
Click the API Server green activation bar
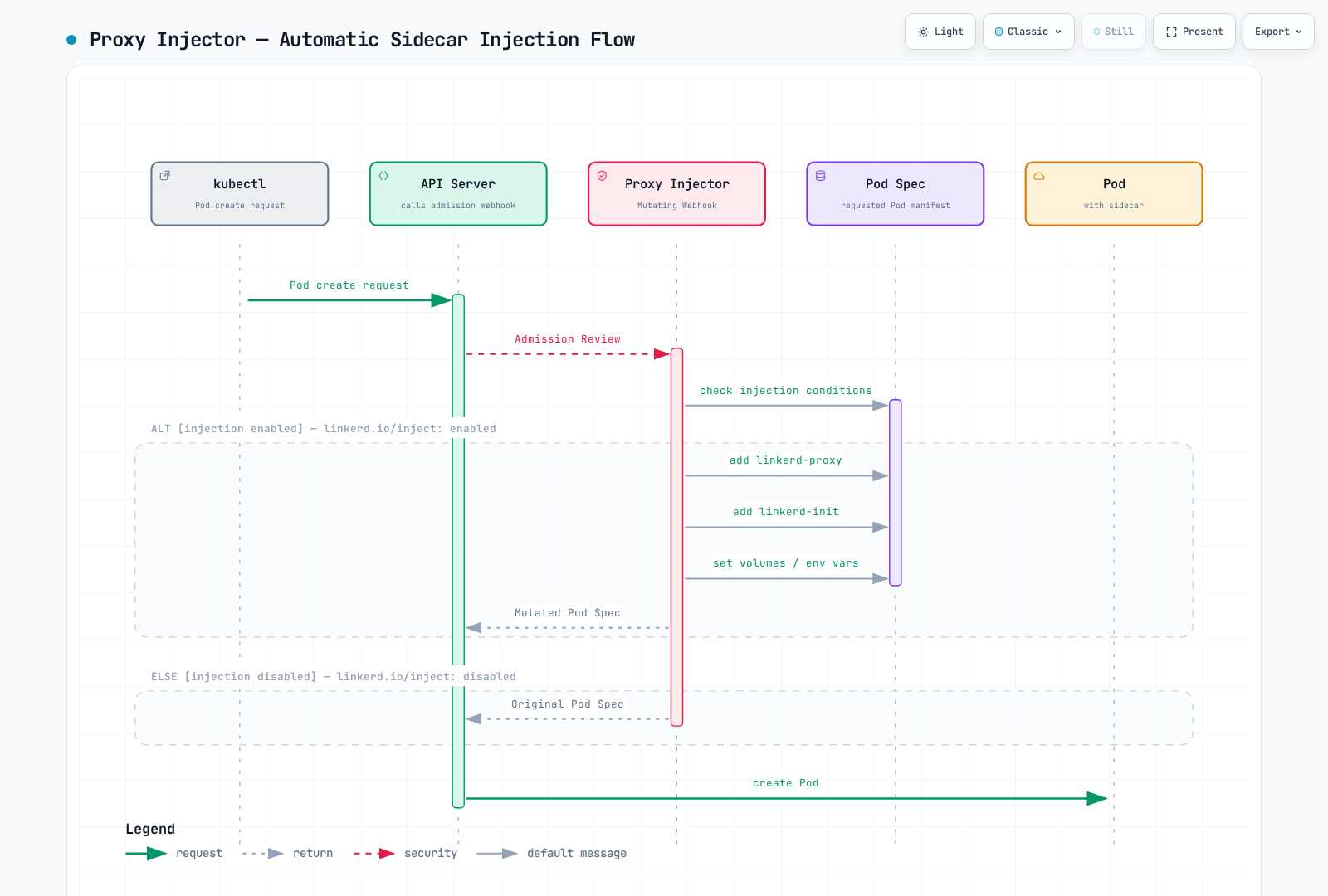[458, 551]
